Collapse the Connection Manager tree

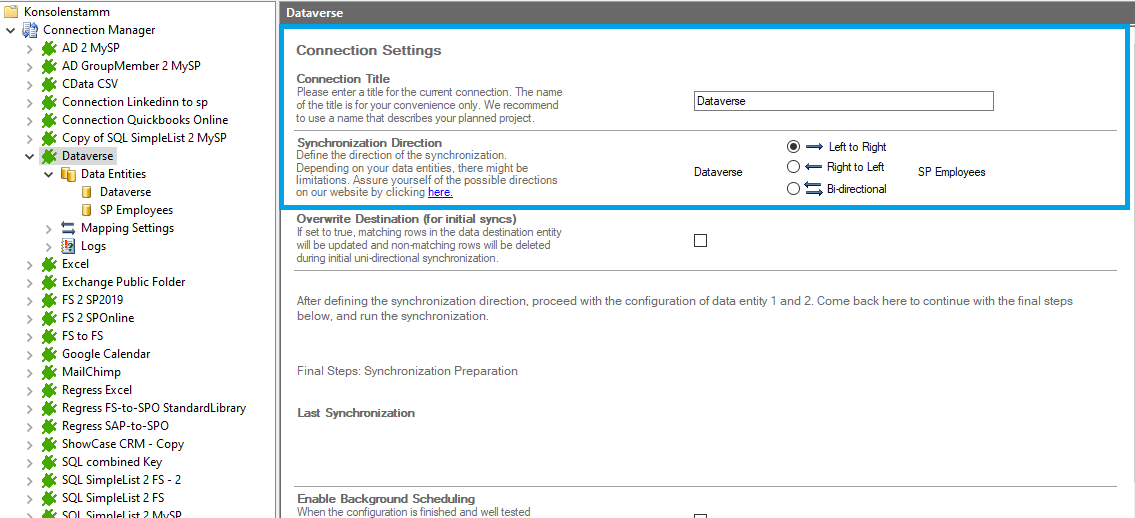11,30
